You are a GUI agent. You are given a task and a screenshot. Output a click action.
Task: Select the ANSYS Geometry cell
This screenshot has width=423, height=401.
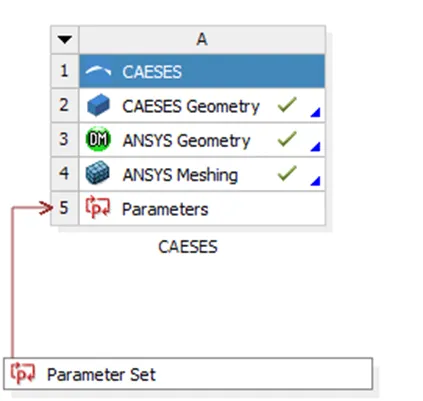202,140
